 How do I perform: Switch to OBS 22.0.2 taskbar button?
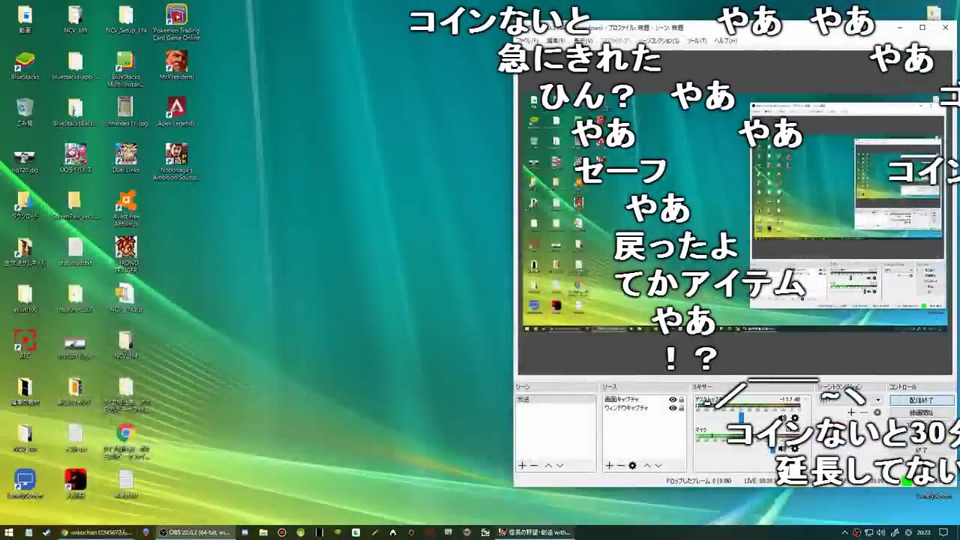pos(195,533)
